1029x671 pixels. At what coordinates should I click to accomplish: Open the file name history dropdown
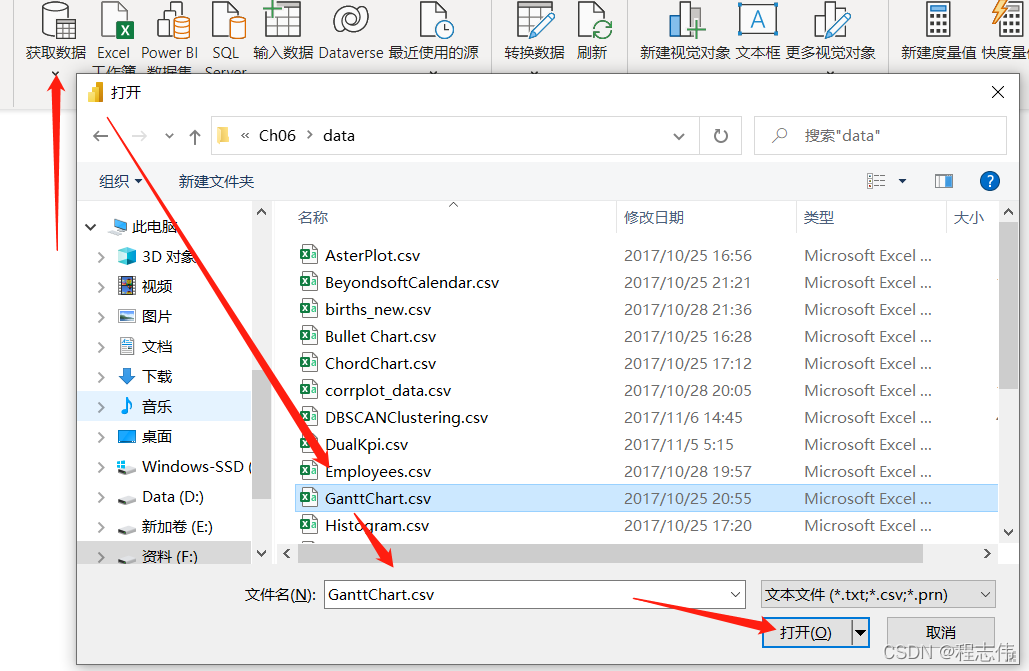pyautogui.click(x=735, y=595)
